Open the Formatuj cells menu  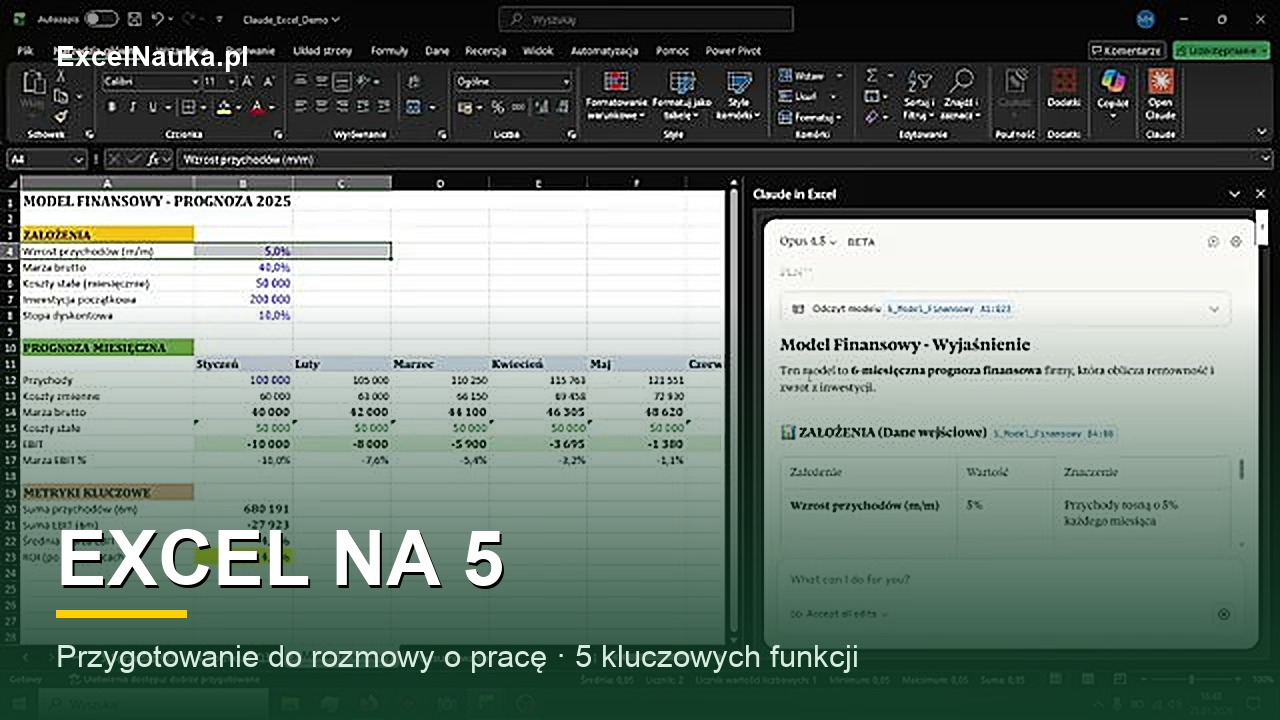811,117
